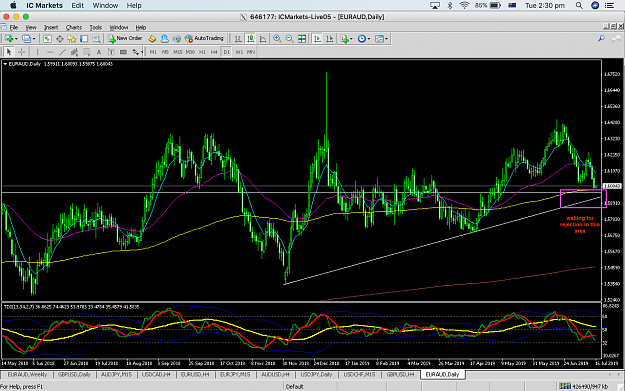Switch timeframe to H4
This screenshot has height=391, width=625.
(214, 52)
